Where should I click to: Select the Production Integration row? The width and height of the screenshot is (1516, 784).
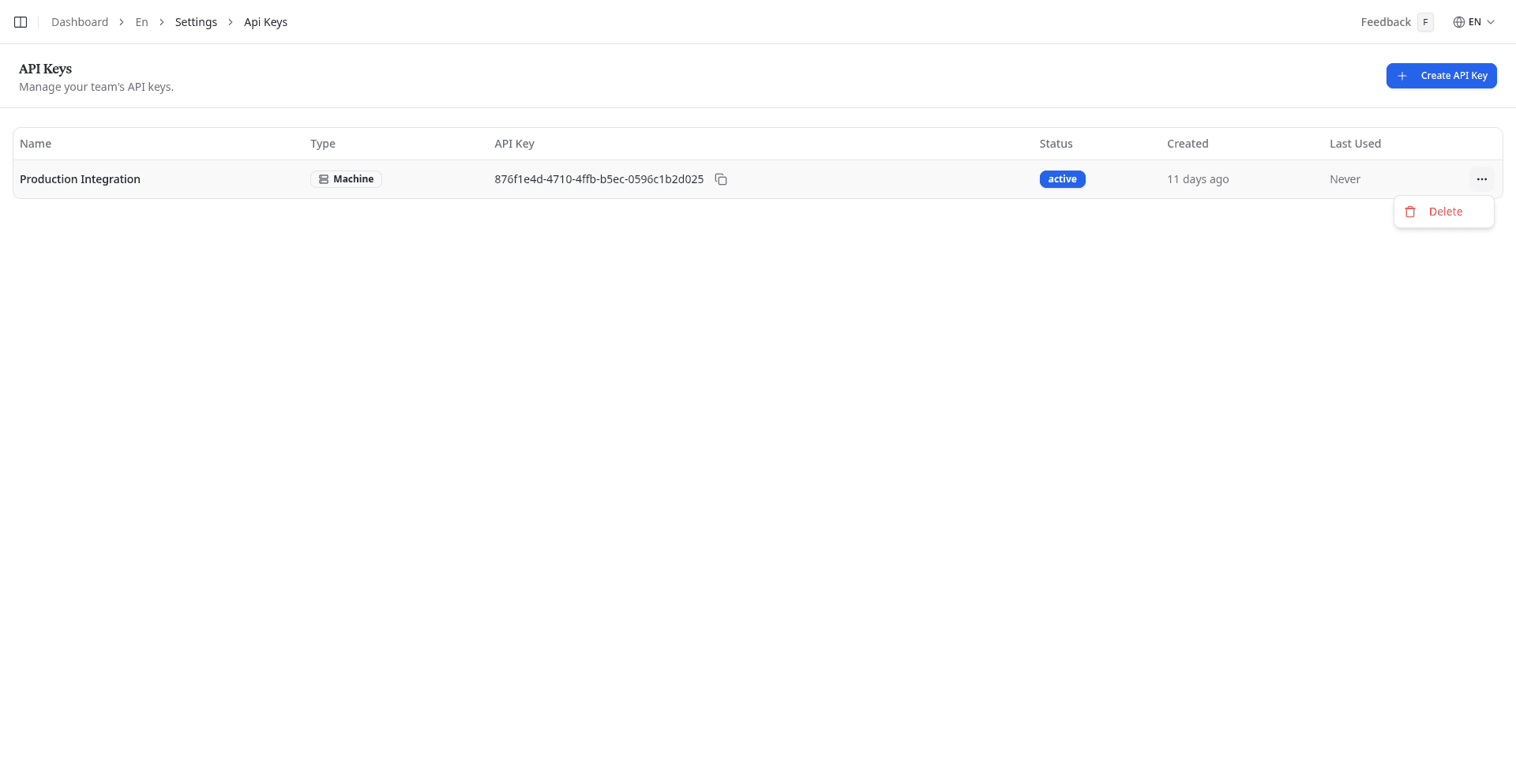[x=80, y=179]
